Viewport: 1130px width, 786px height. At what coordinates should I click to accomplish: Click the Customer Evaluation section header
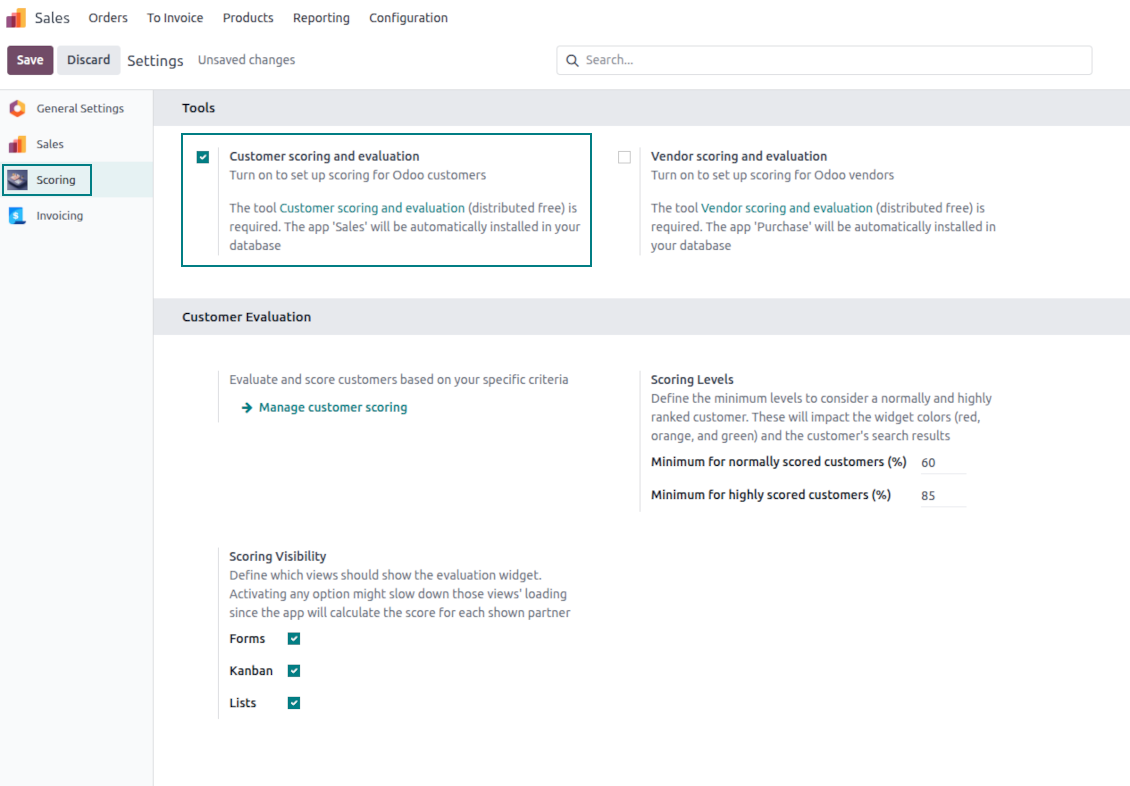click(246, 317)
